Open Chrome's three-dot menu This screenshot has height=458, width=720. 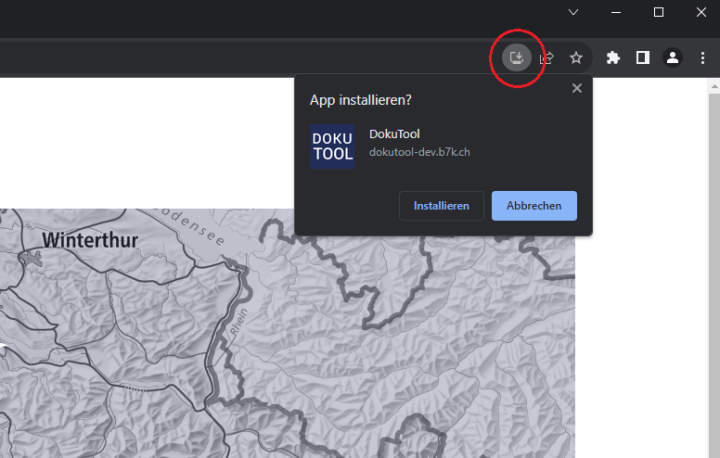point(702,58)
